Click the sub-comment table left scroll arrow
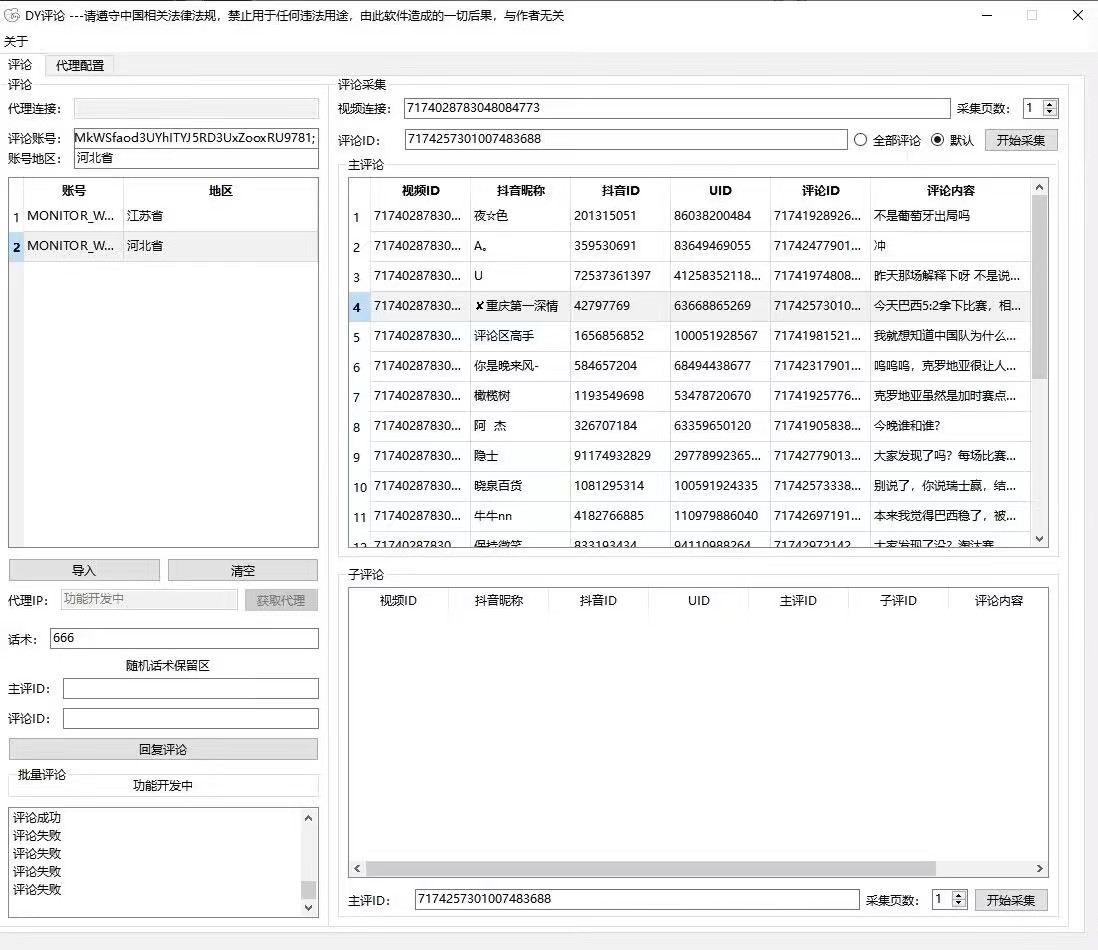 (x=357, y=869)
